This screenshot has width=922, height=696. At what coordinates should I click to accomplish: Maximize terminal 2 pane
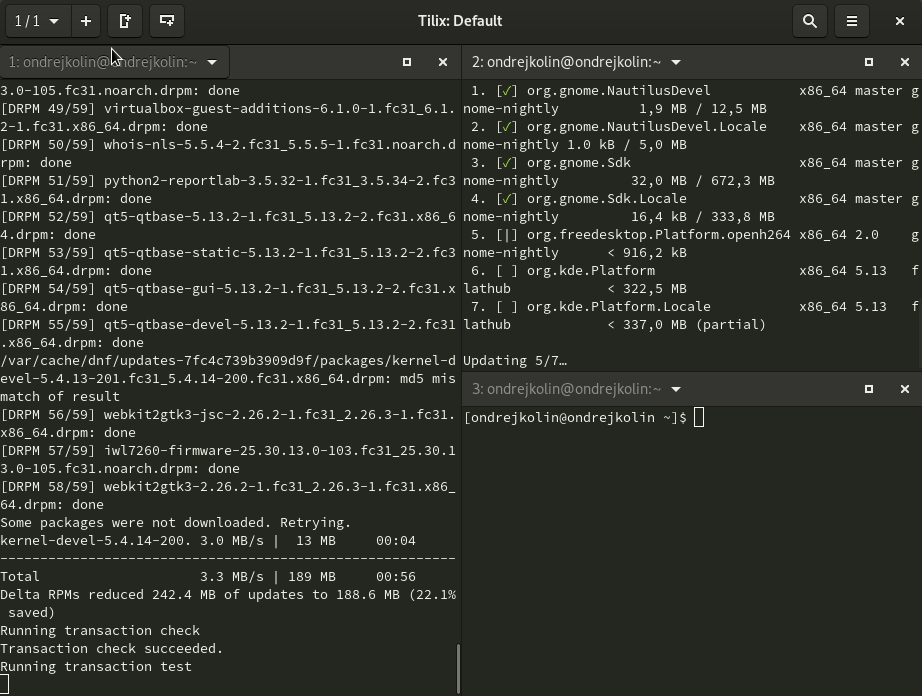[x=869, y=62]
